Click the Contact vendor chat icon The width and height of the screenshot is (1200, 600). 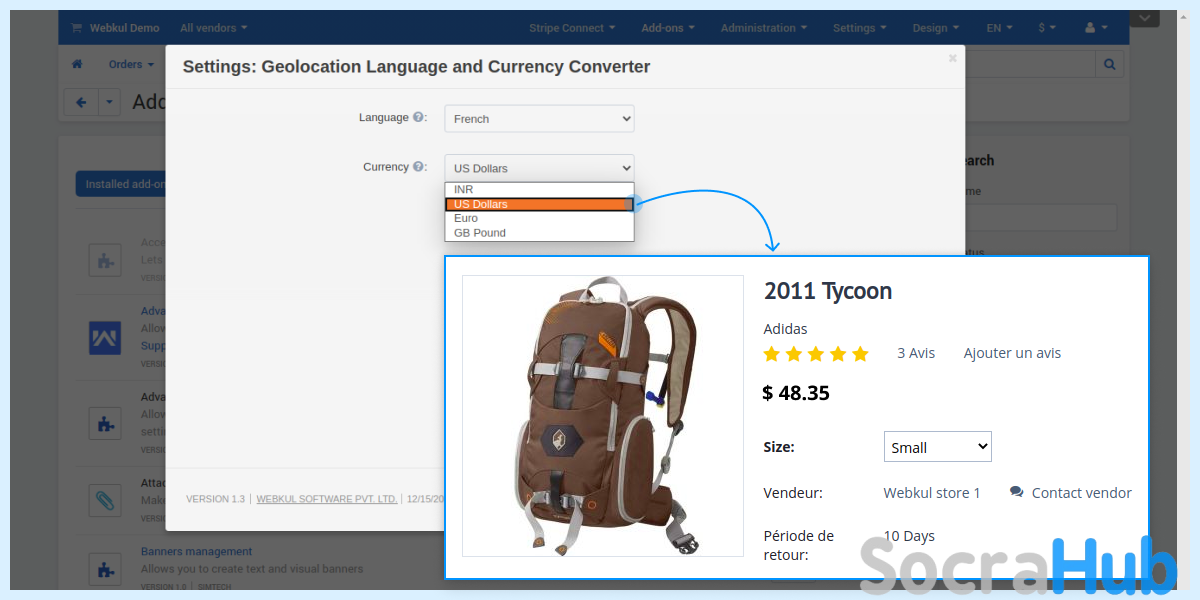[x=1016, y=492]
